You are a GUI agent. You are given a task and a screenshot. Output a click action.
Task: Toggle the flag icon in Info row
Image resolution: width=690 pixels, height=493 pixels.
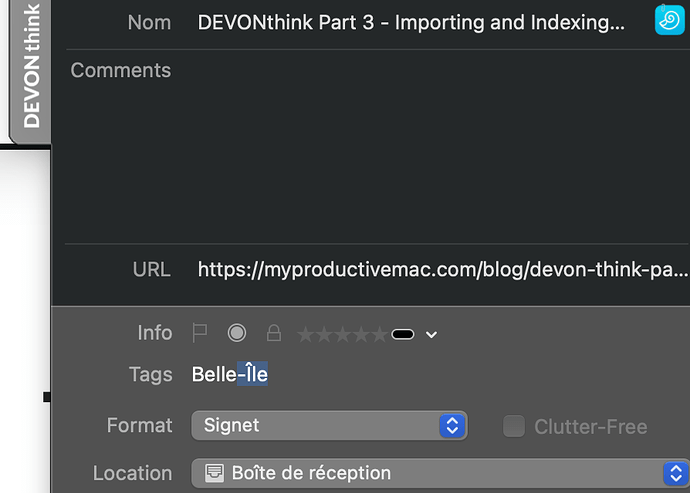point(200,333)
